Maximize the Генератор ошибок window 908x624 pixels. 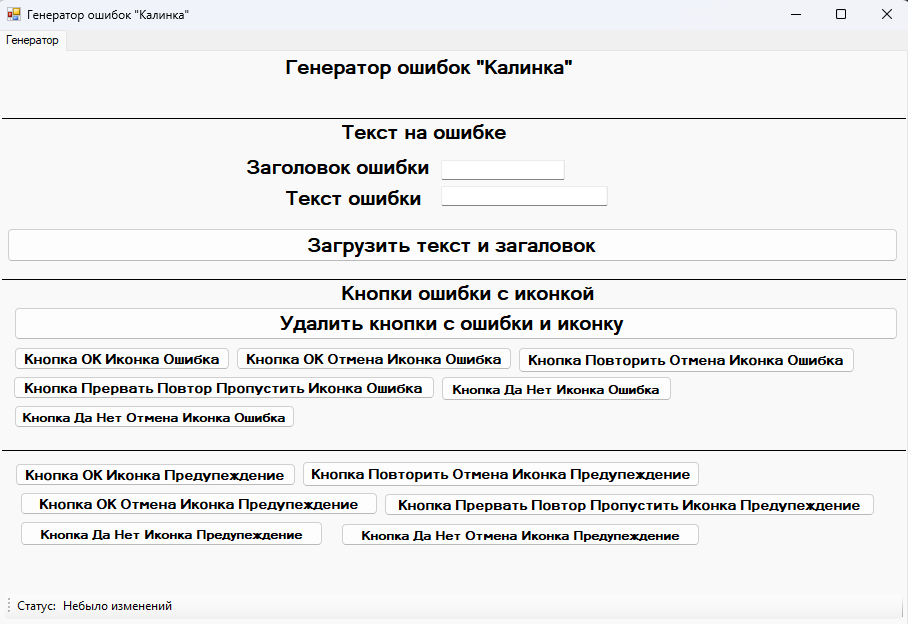pyautogui.click(x=841, y=14)
